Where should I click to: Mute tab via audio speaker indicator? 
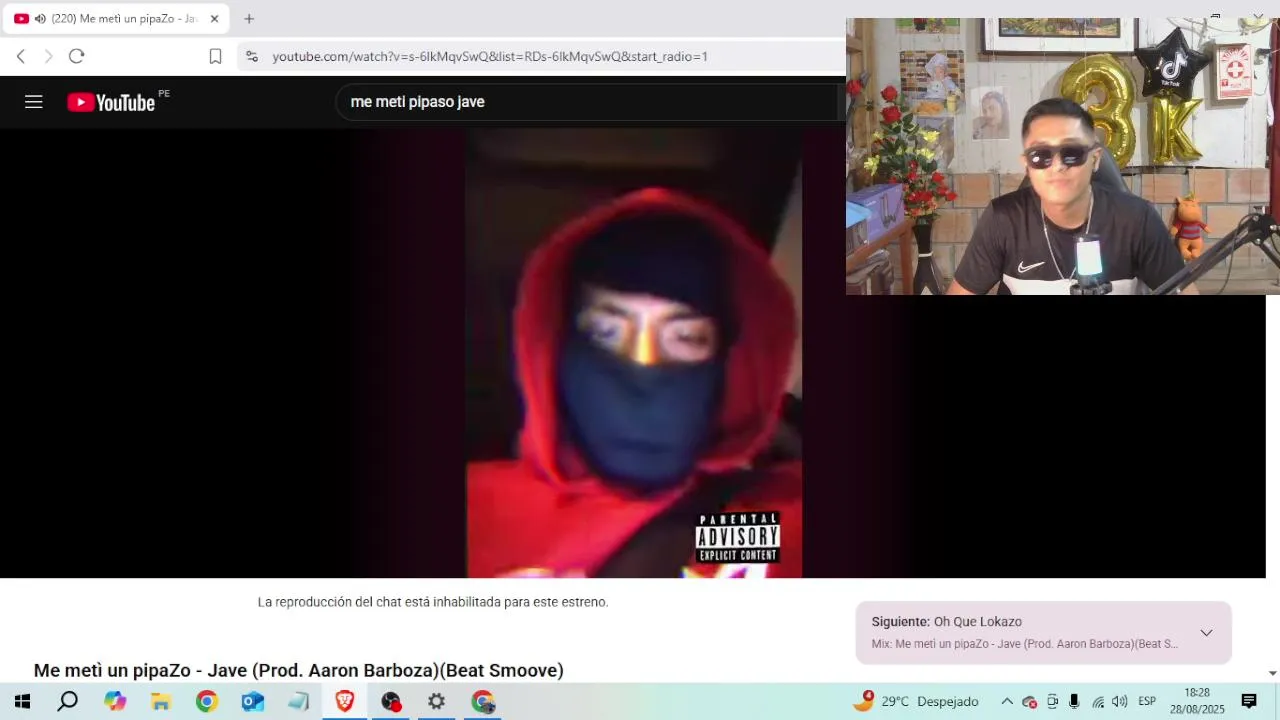tap(40, 19)
